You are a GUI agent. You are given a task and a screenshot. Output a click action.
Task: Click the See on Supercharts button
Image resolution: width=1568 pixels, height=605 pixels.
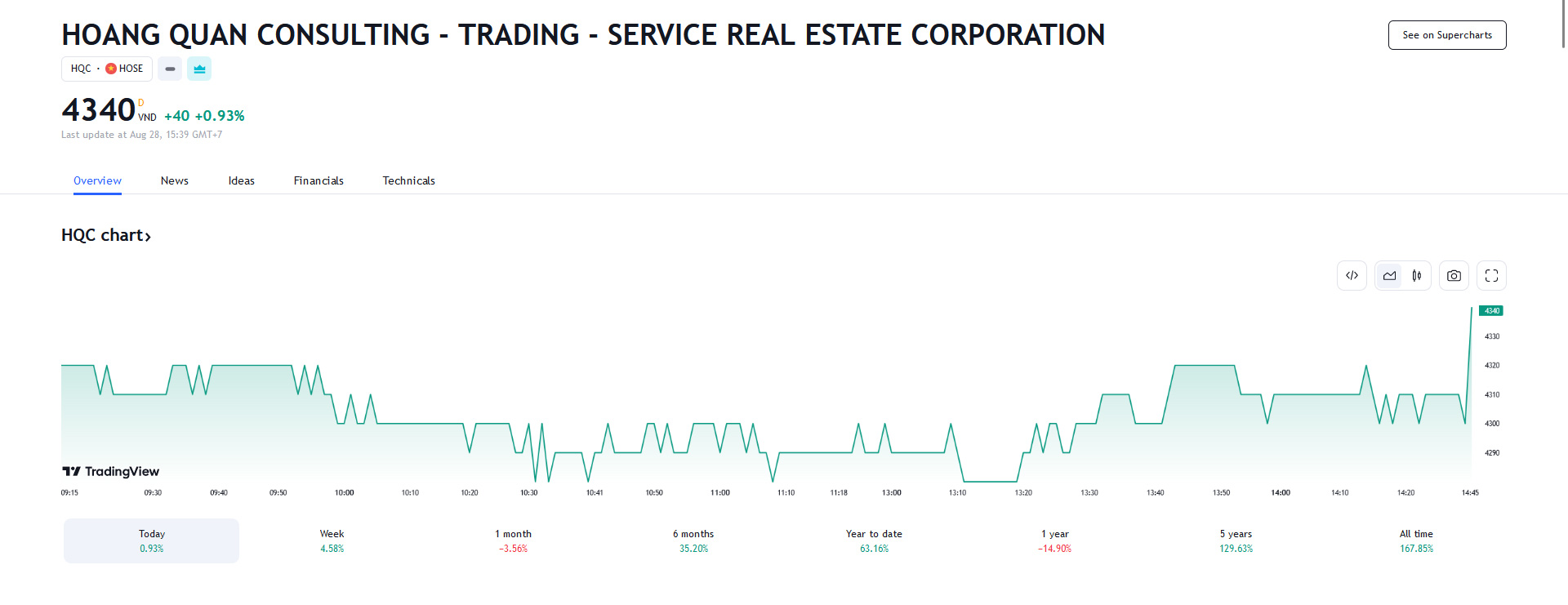[1447, 35]
